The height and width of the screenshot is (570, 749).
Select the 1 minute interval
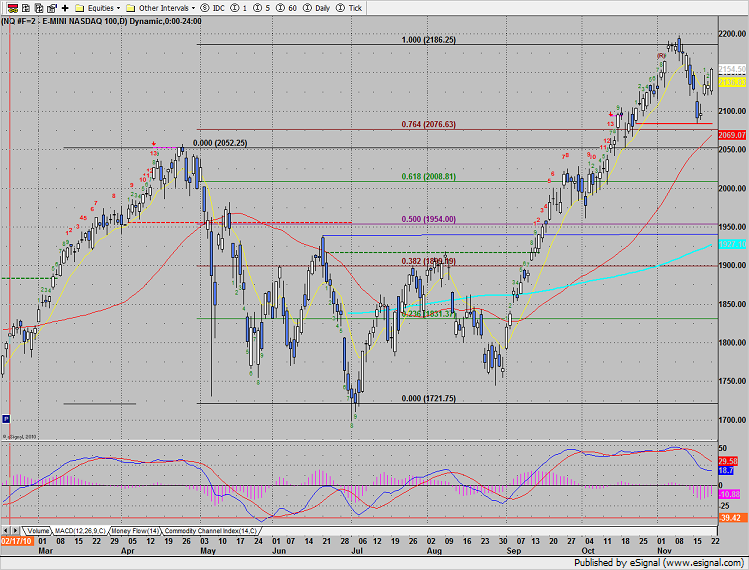[238, 8]
